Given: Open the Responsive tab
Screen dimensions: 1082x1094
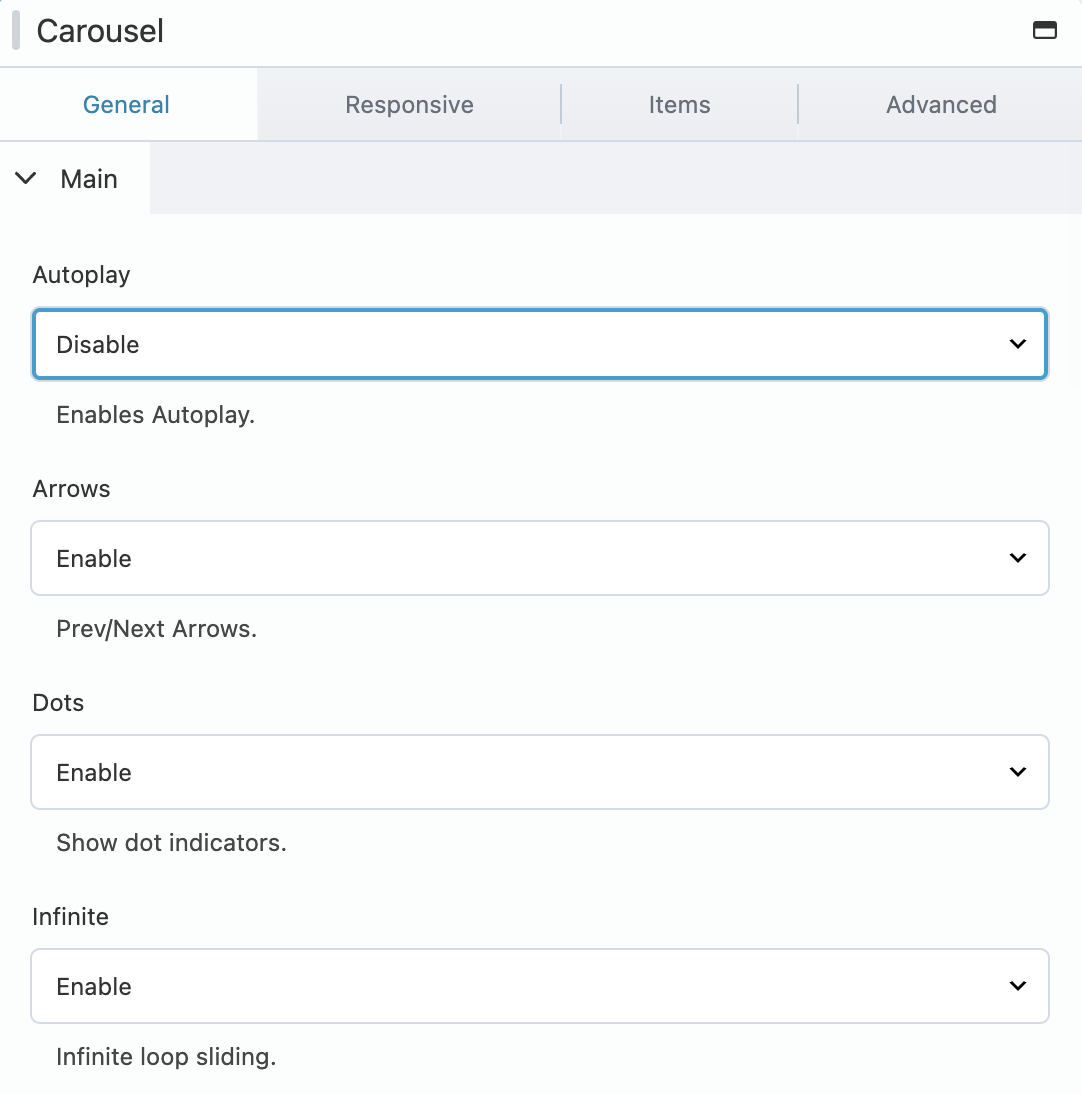Looking at the screenshot, I should click(409, 105).
